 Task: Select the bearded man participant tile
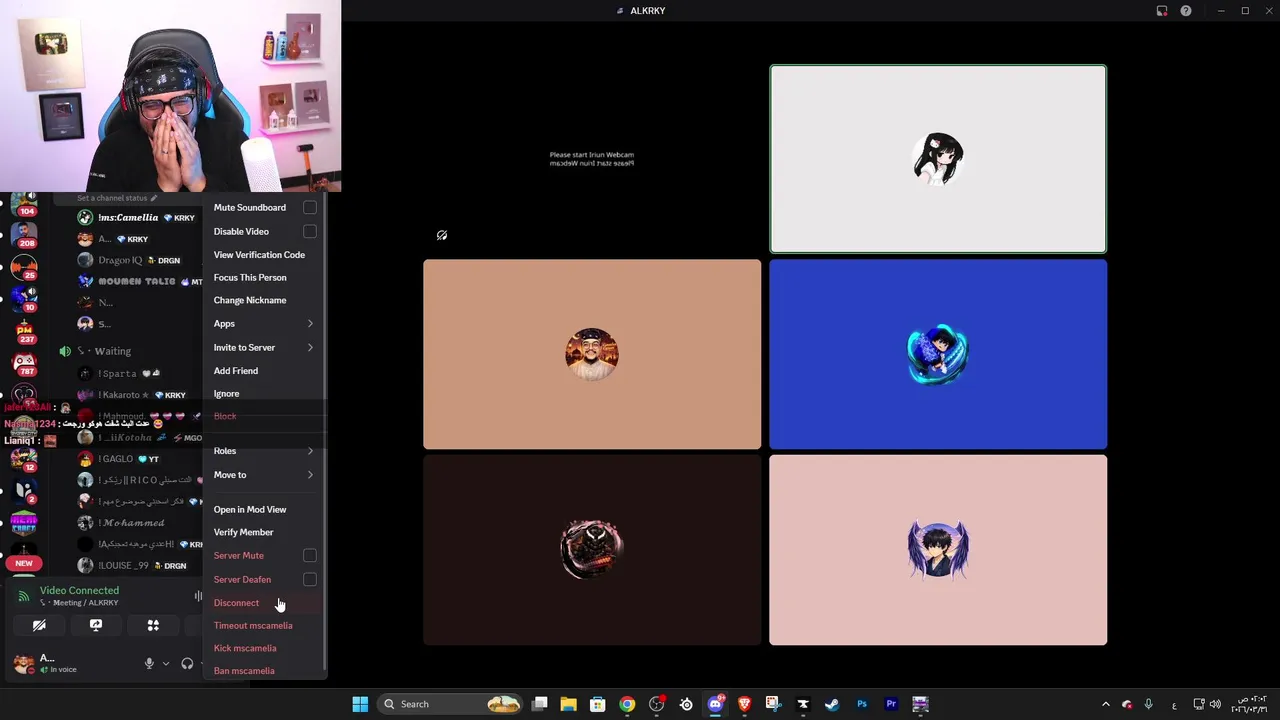click(592, 354)
